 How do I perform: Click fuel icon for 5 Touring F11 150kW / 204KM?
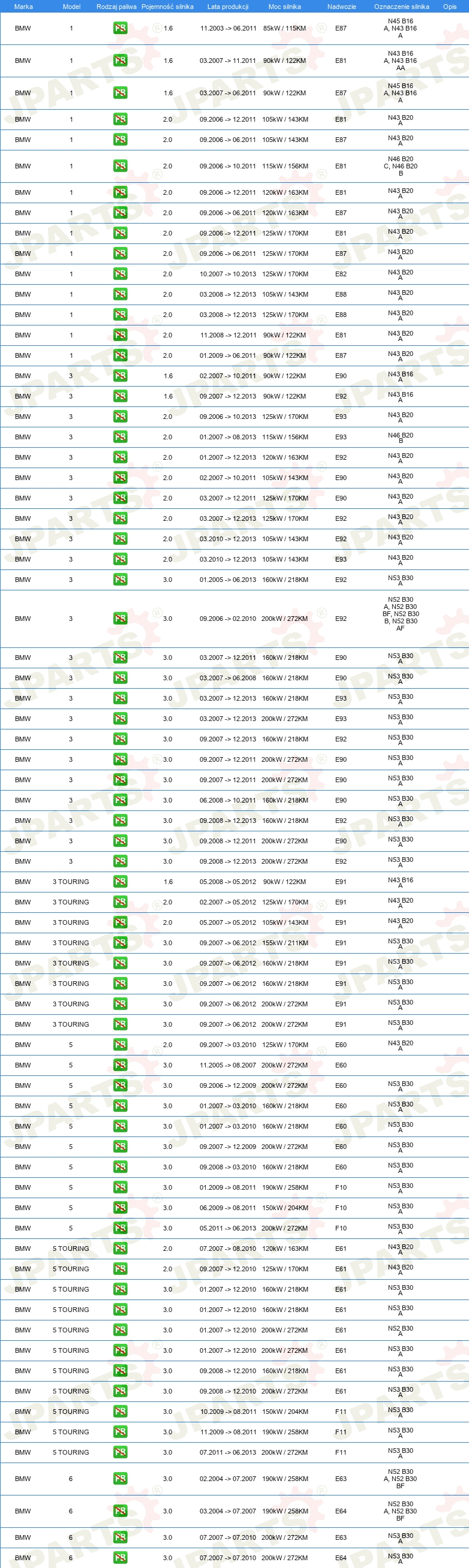[x=120, y=1412]
